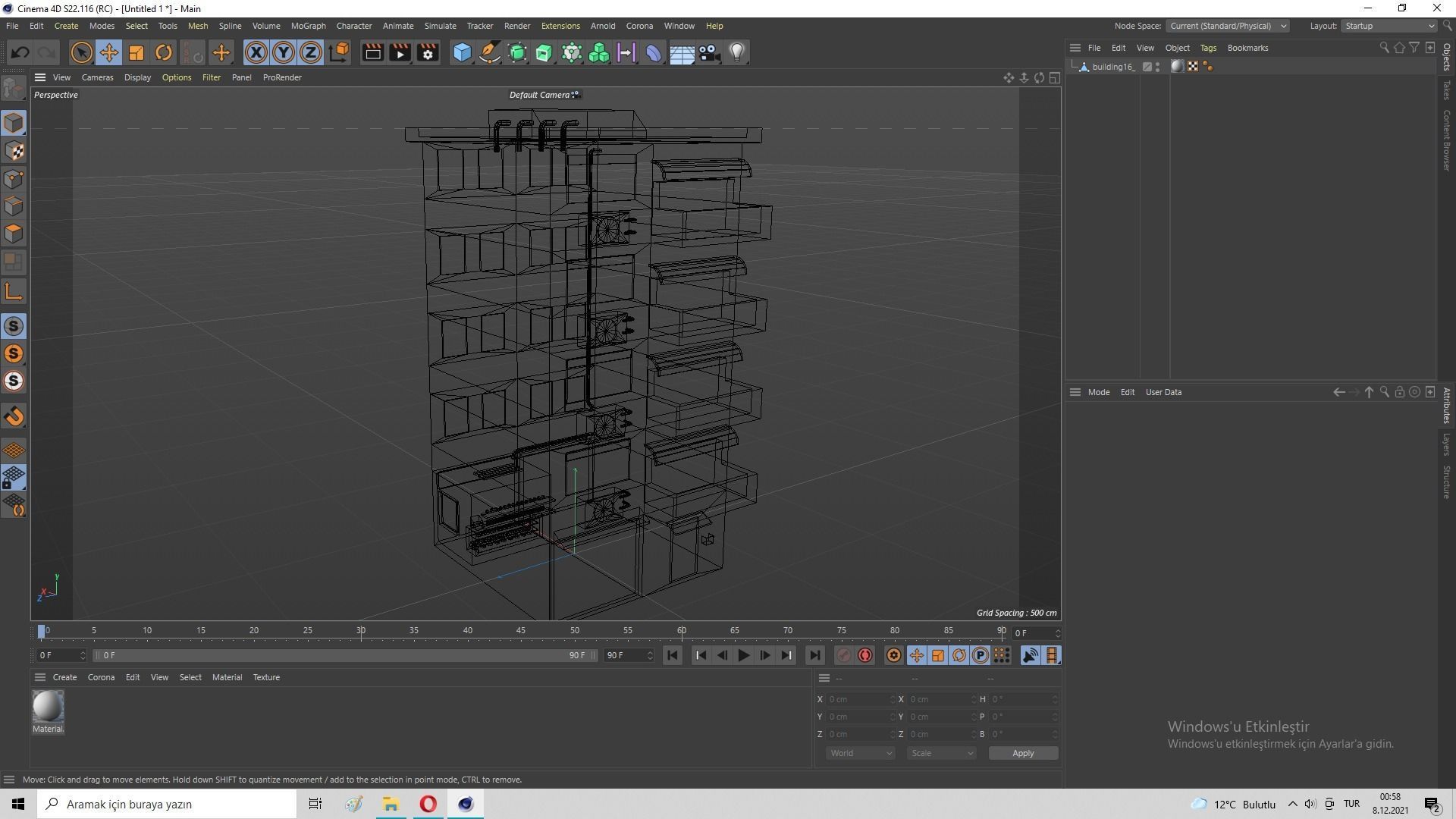Toggle Scale keyframe recording
Viewport: 1456px width, 819px height.
click(938, 656)
